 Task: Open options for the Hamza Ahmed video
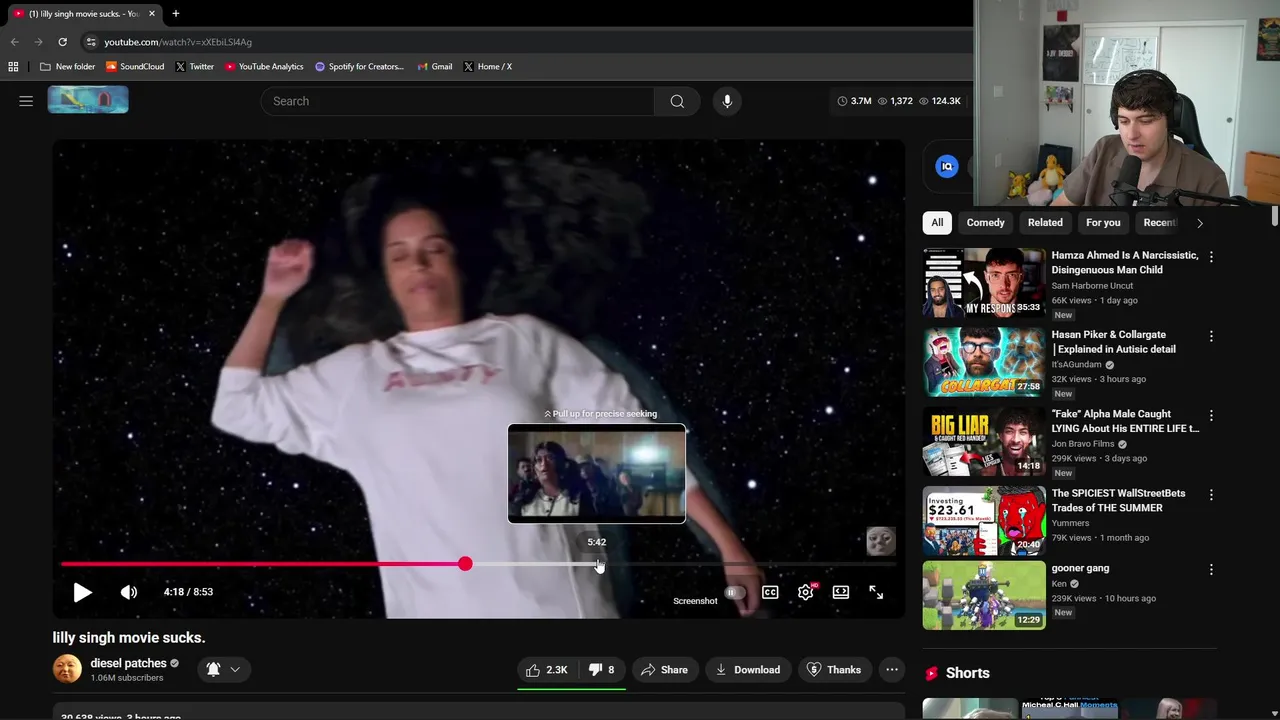[1211, 257]
